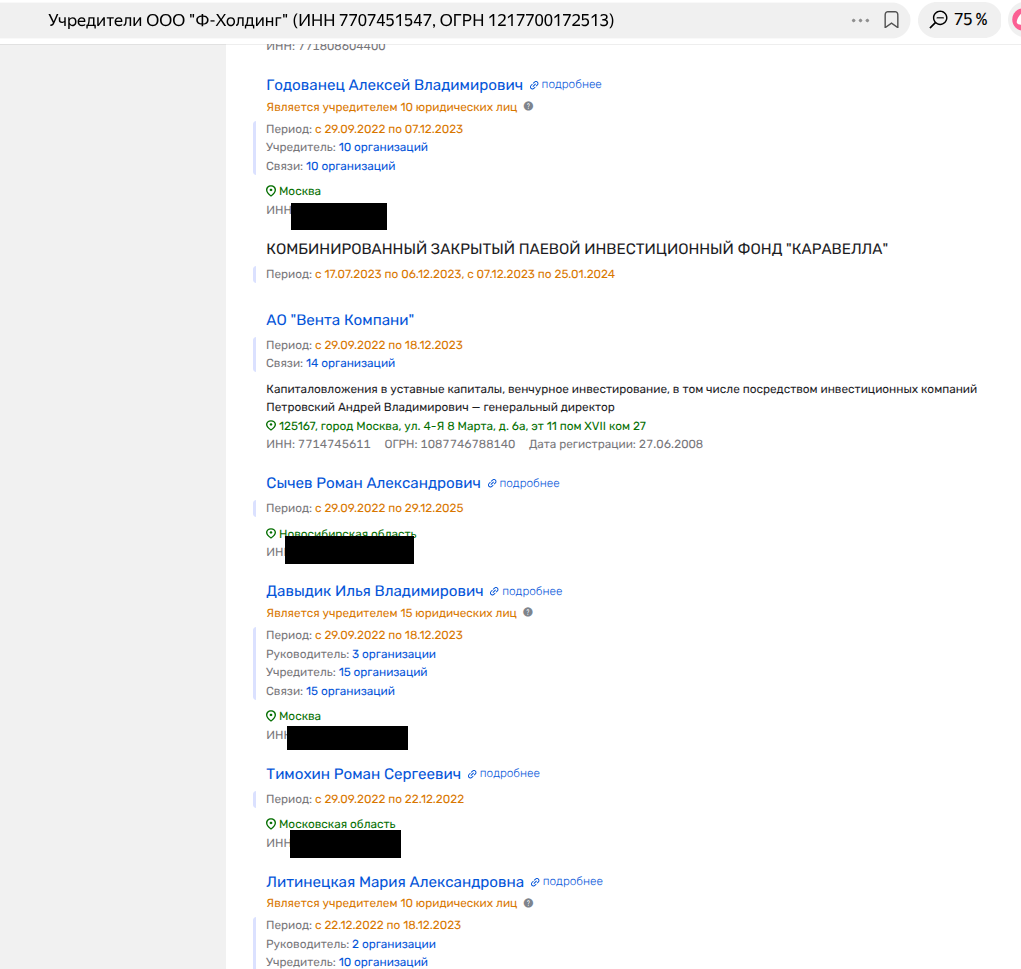Open Сычев Роман Александрович profile
This screenshot has width=1021, height=969.
(x=373, y=483)
